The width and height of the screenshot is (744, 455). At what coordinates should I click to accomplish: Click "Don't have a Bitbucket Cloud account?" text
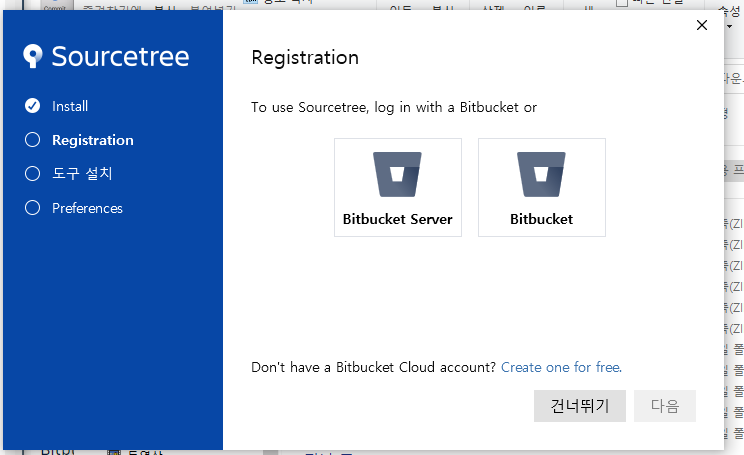(373, 367)
